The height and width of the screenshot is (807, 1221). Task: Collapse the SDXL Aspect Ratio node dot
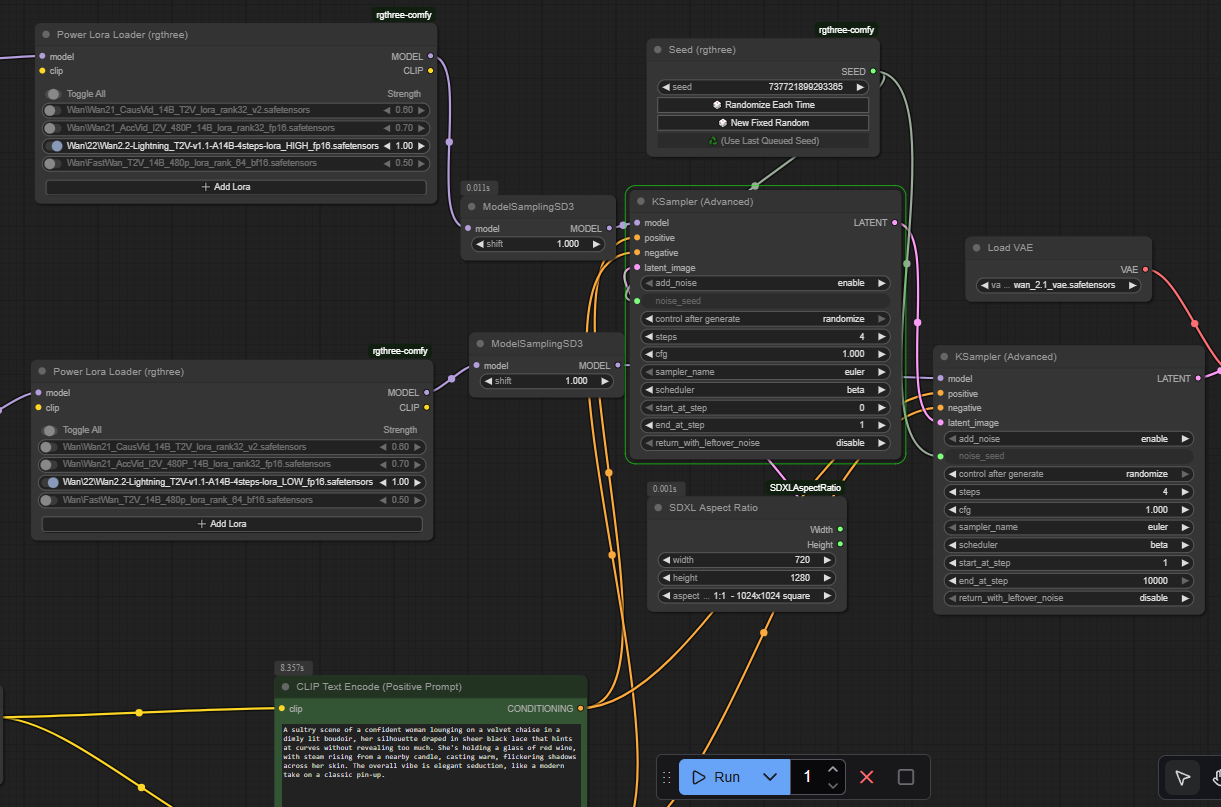pos(658,508)
